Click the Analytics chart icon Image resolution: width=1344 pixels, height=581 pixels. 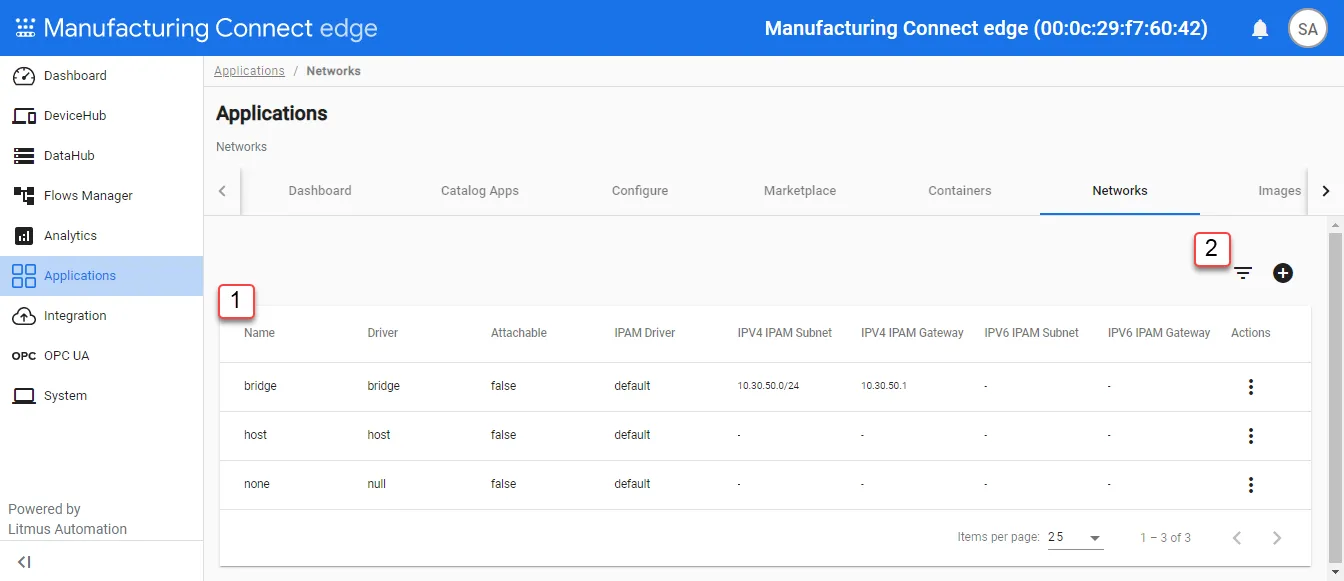(24, 236)
